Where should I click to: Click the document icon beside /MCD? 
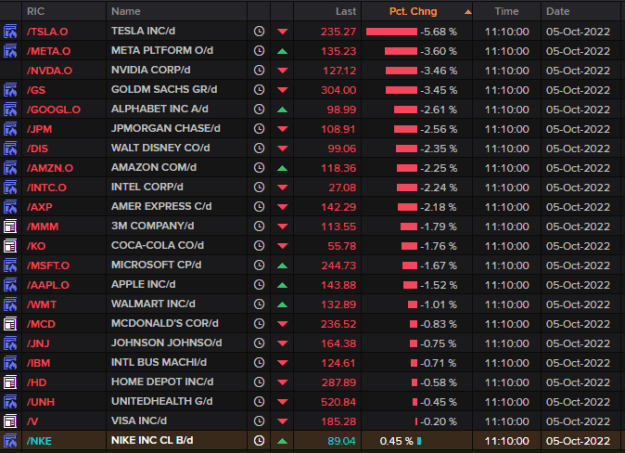coord(10,324)
